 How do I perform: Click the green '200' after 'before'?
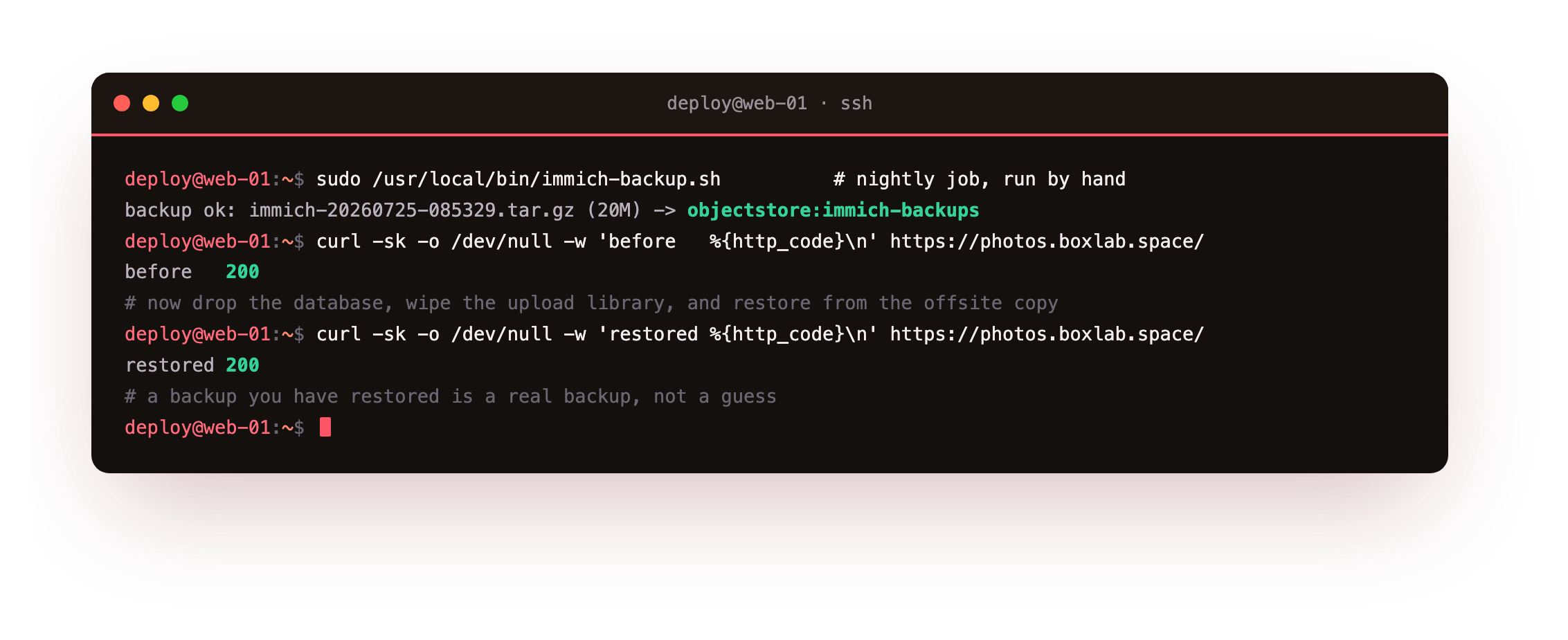(x=242, y=272)
